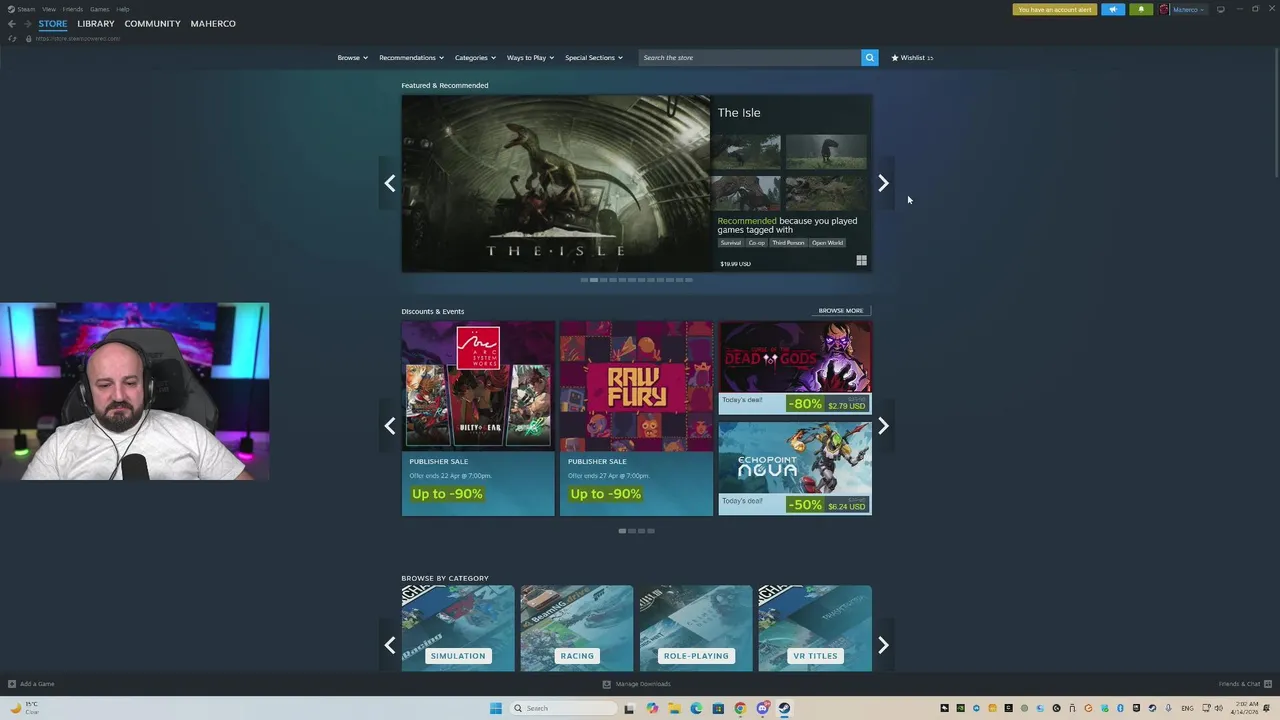Show next Discounts & Events page arrow
The image size is (1280, 720).
click(x=883, y=426)
